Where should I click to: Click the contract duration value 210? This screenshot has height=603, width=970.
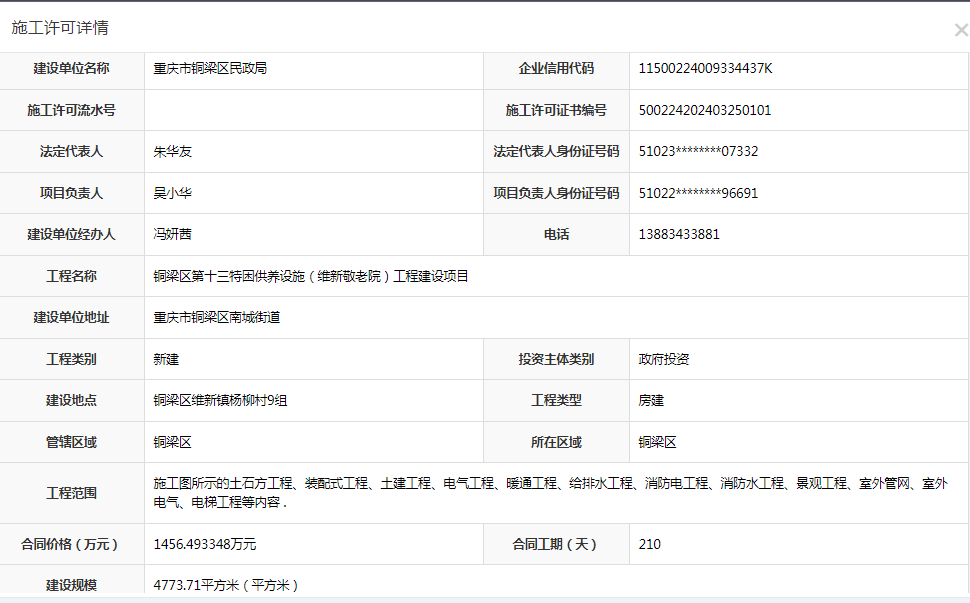click(650, 545)
